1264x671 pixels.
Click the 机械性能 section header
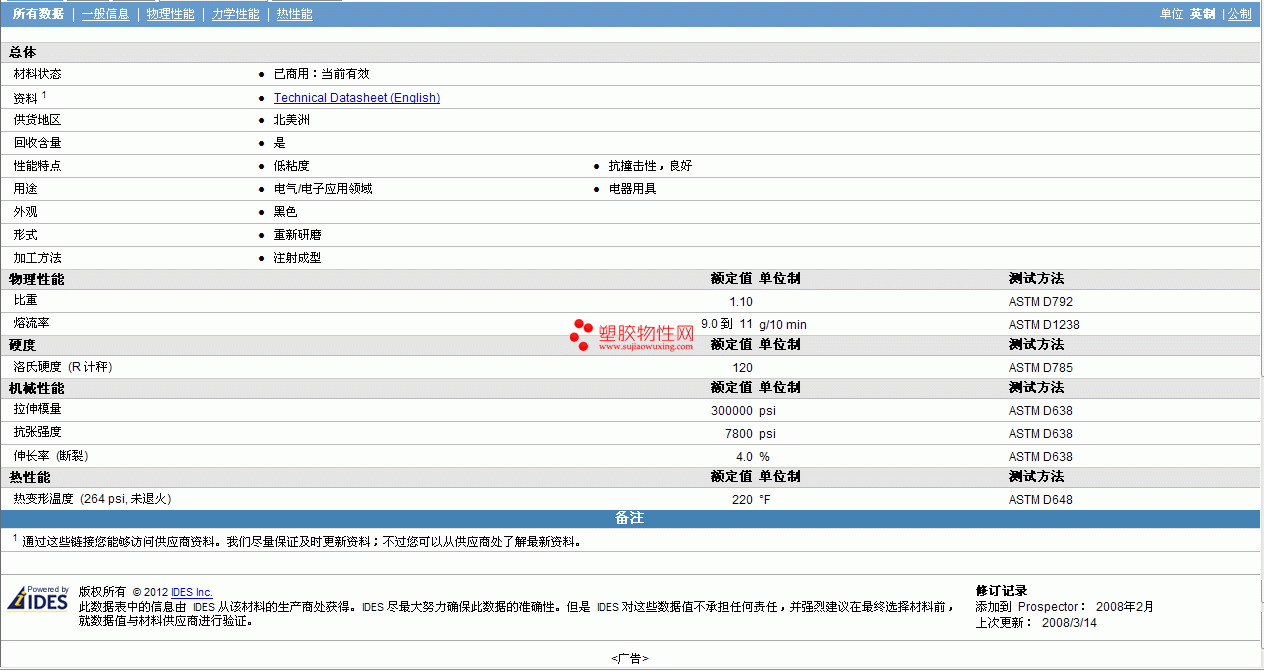point(36,388)
